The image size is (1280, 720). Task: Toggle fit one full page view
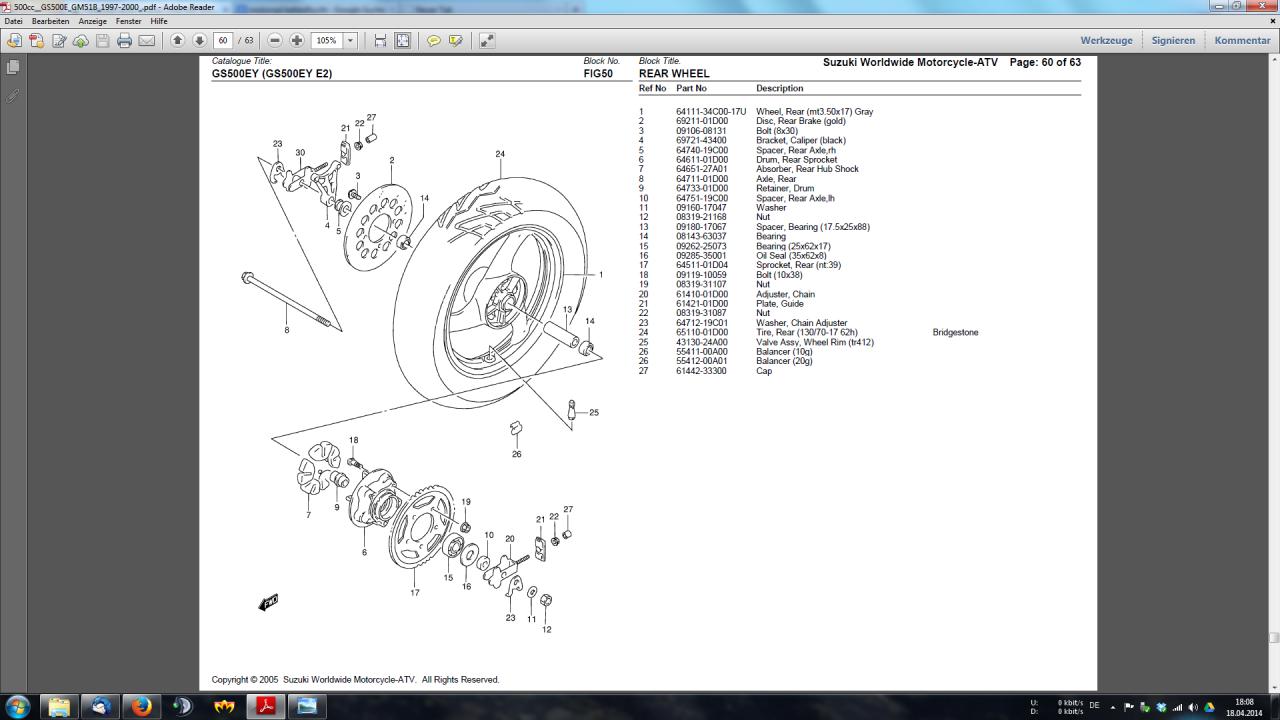(x=402, y=41)
